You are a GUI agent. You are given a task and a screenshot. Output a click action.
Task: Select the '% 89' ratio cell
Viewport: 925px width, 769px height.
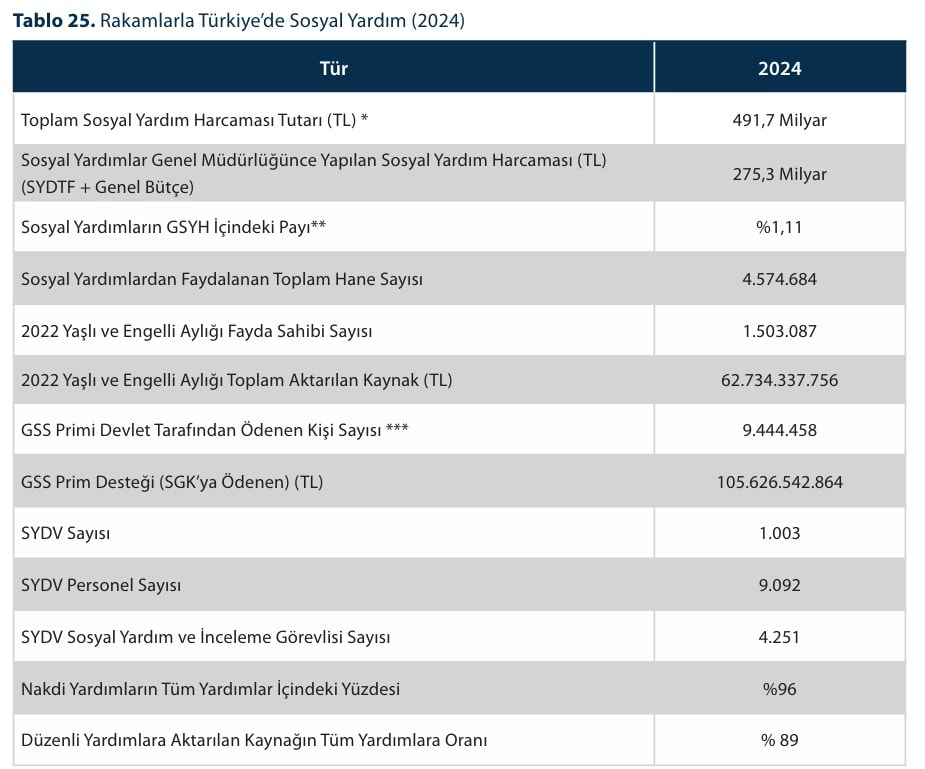(x=779, y=740)
